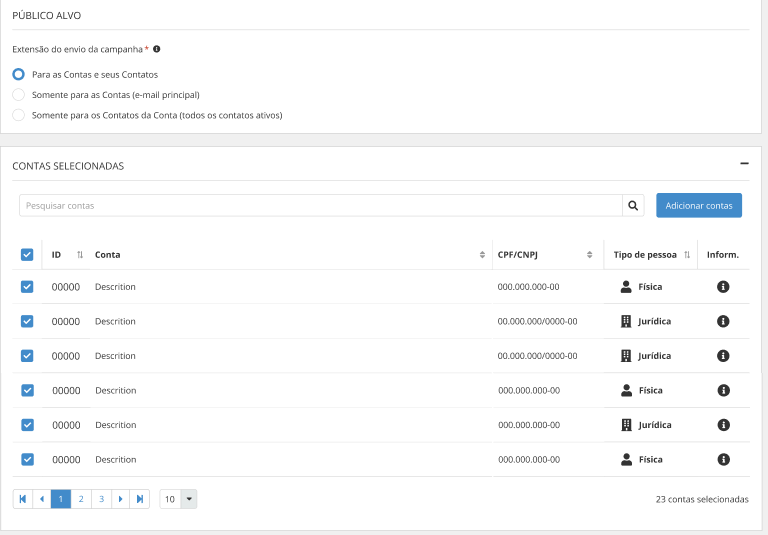Screen dimensions: 768x535
Task: Go to page 2
Action: click(81, 499)
